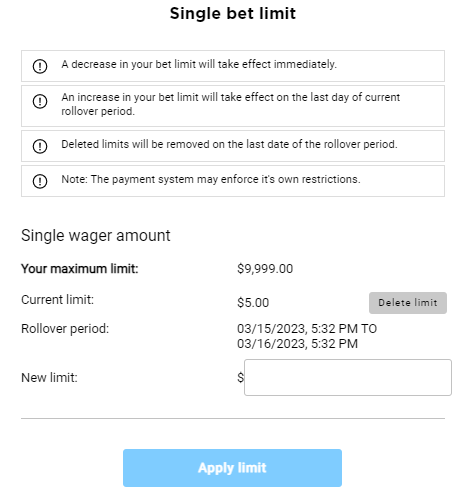Click the Current limit label
Screen dimensions: 469x496
click(57, 300)
